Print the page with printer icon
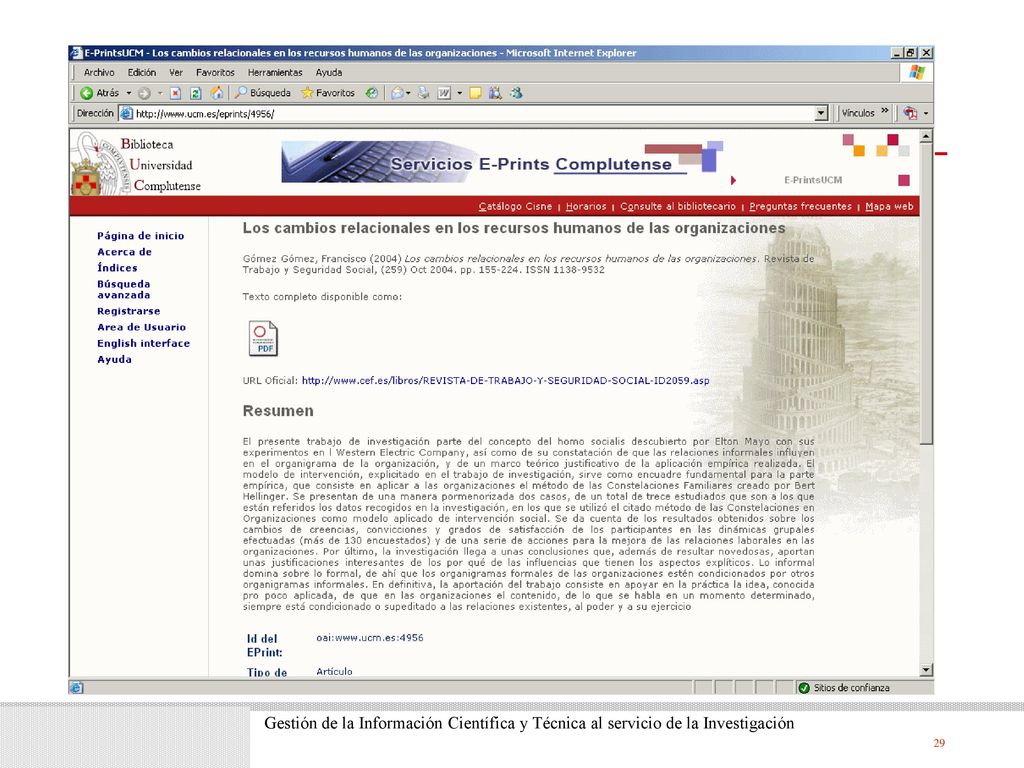The height and width of the screenshot is (768, 1024). (x=423, y=93)
